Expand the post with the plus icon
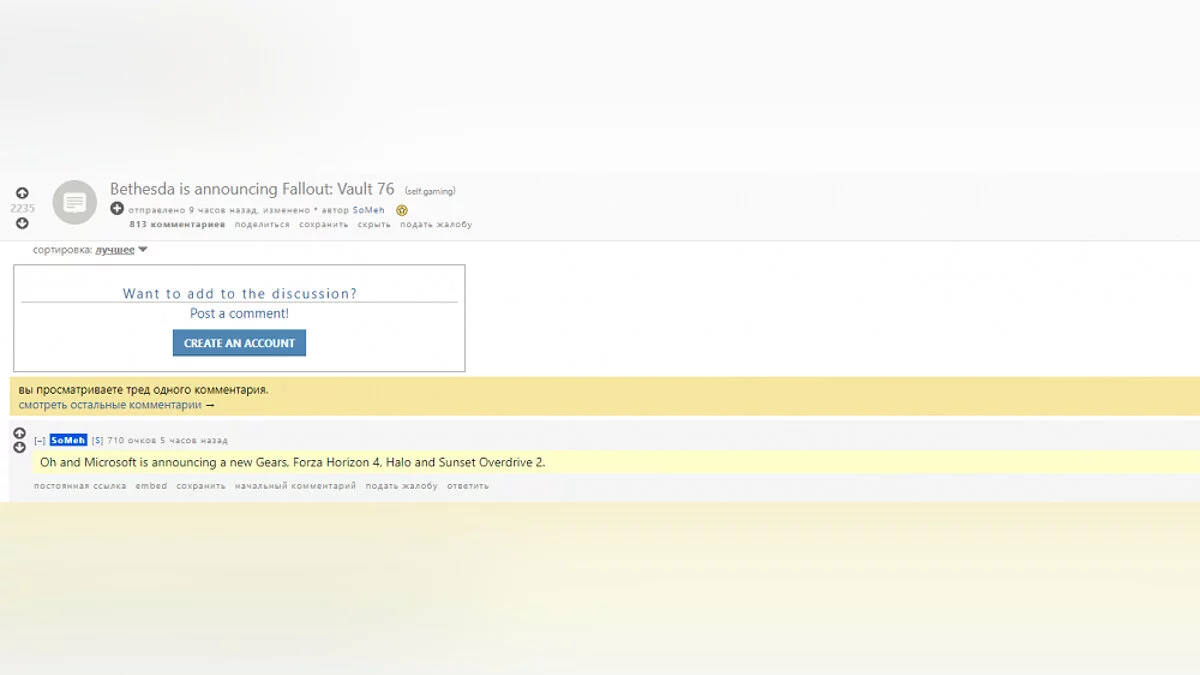This screenshot has height=675, width=1200. tap(117, 209)
